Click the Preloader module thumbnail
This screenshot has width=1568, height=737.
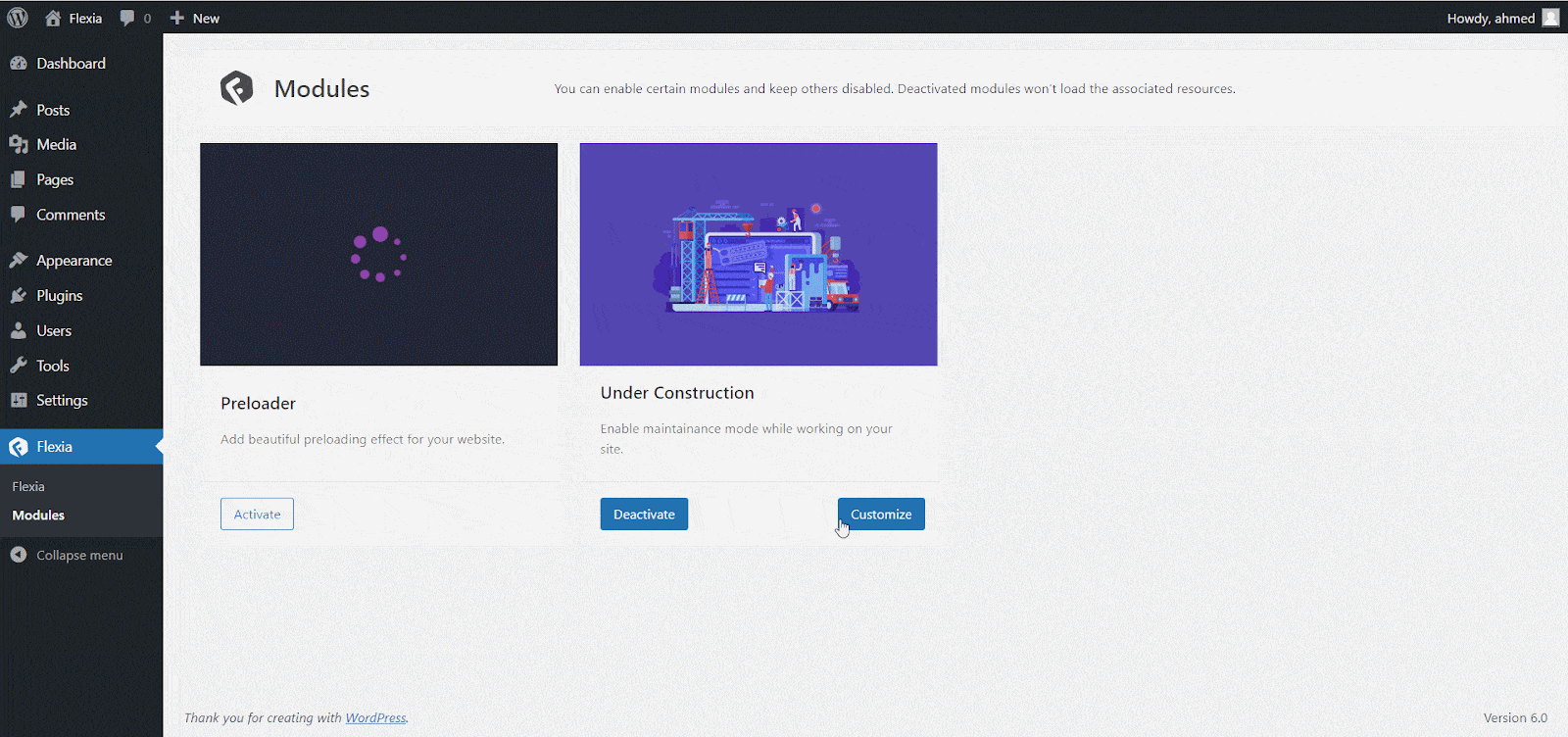[x=378, y=255]
